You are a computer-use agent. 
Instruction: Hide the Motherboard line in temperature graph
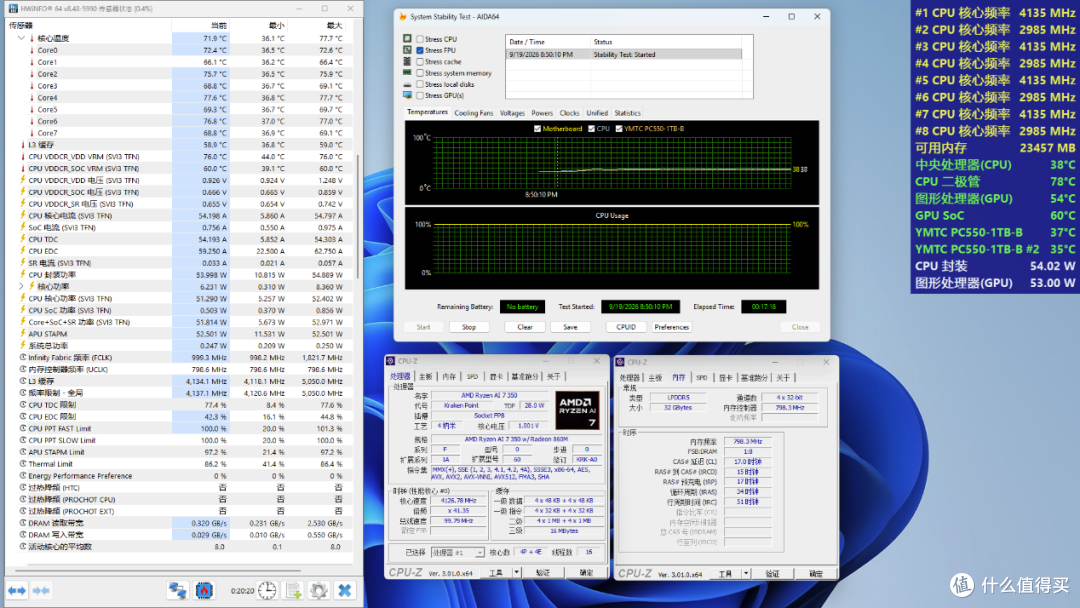pos(537,129)
